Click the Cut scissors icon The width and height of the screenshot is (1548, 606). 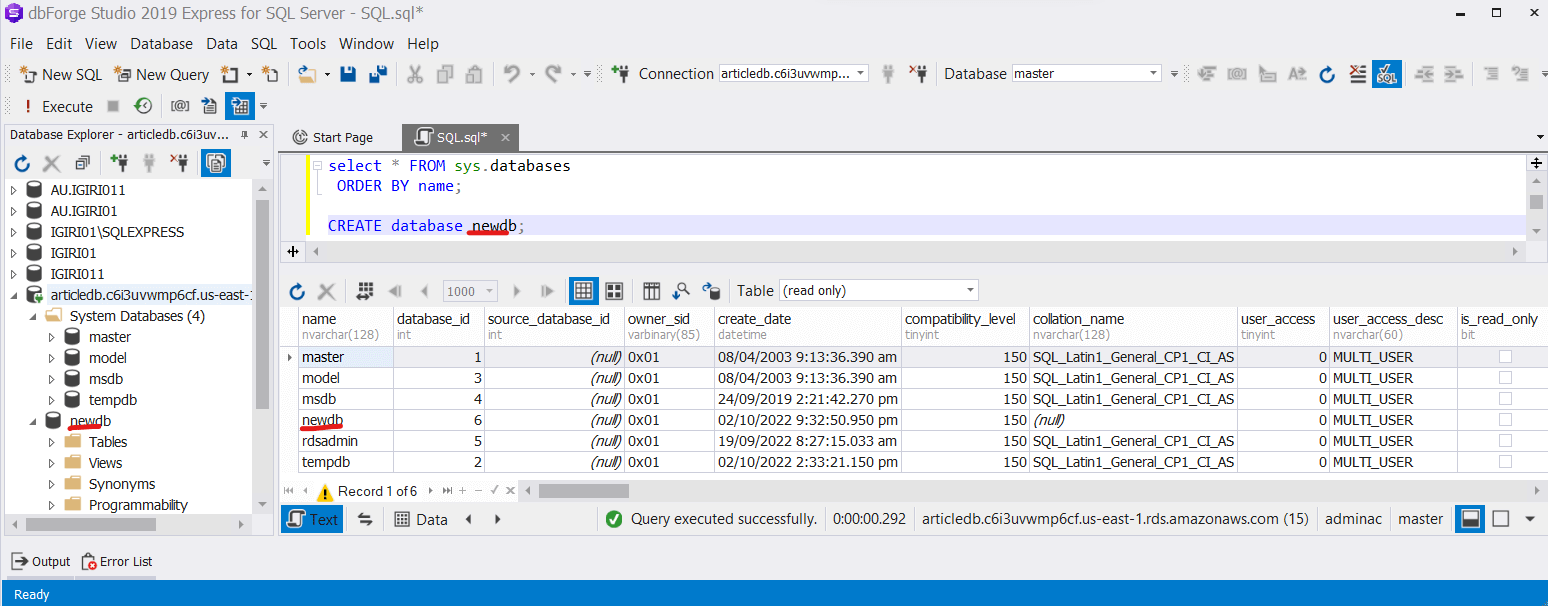point(414,74)
